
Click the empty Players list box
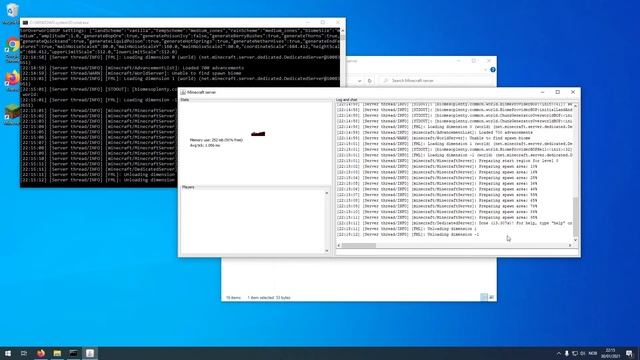point(253,222)
